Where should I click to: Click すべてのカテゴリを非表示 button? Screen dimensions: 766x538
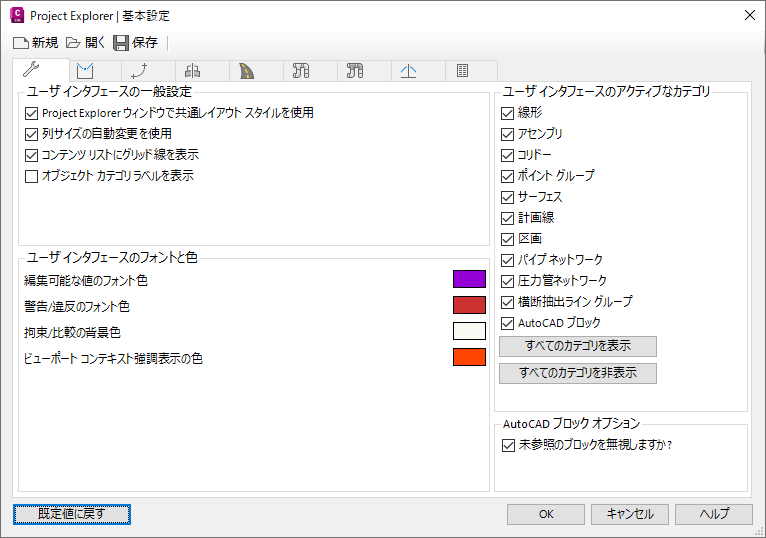click(578, 373)
